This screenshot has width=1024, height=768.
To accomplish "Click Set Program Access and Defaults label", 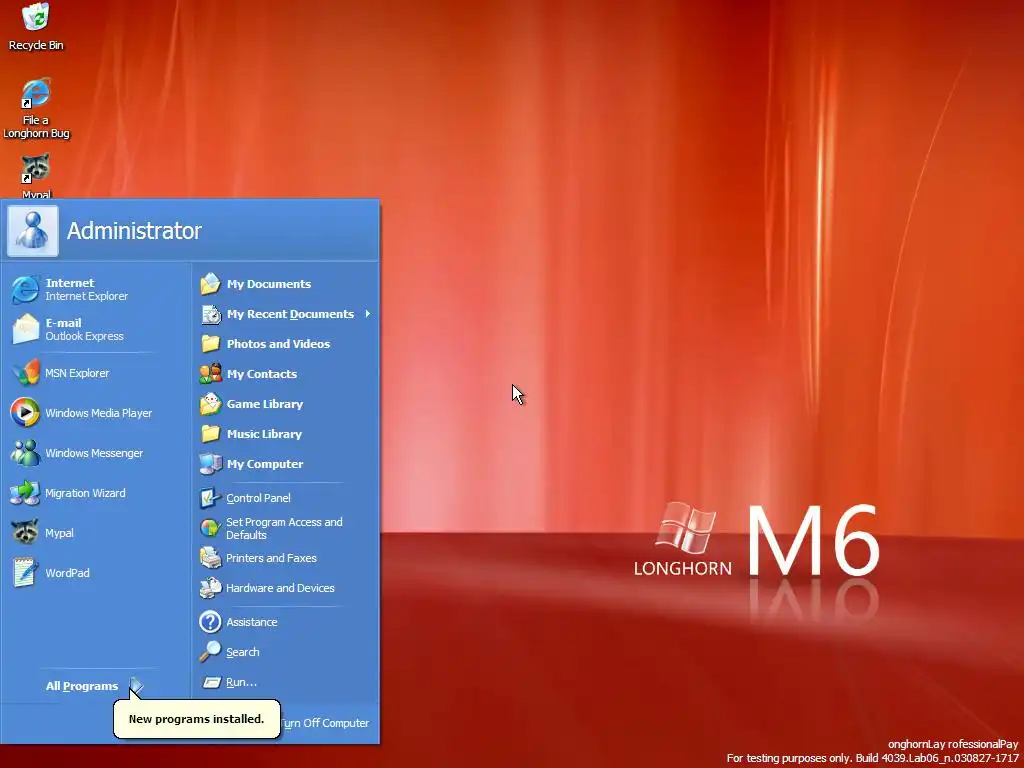I will point(284,528).
